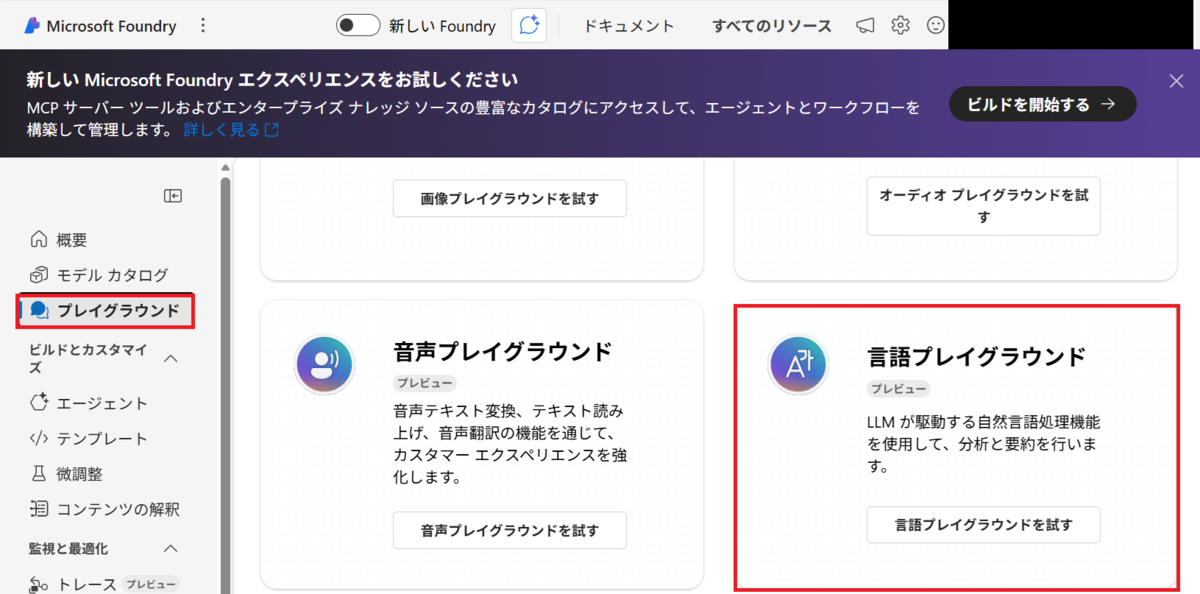This screenshot has height=594, width=1200.
Task: Click the 言語プレイグラウンド description text
Action: pos(984,443)
